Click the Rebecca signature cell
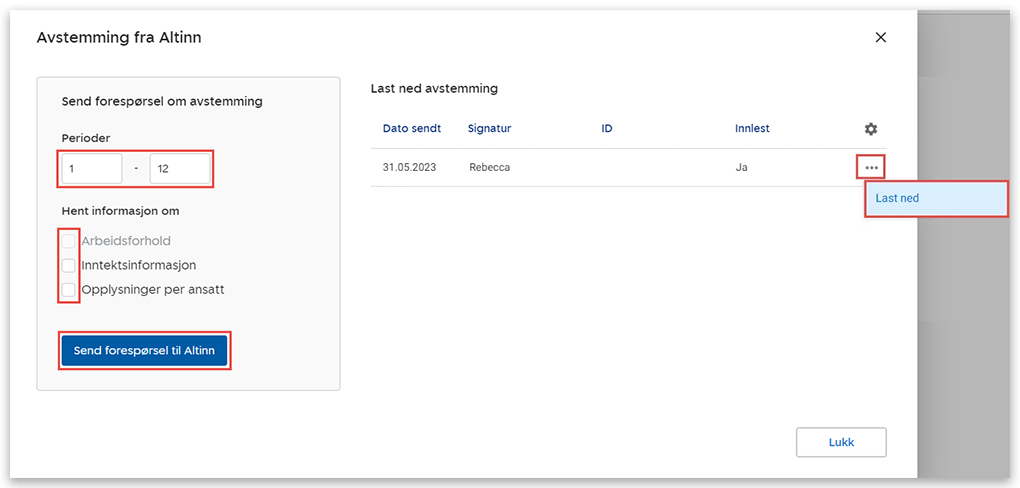1020x488 pixels. [x=489, y=167]
